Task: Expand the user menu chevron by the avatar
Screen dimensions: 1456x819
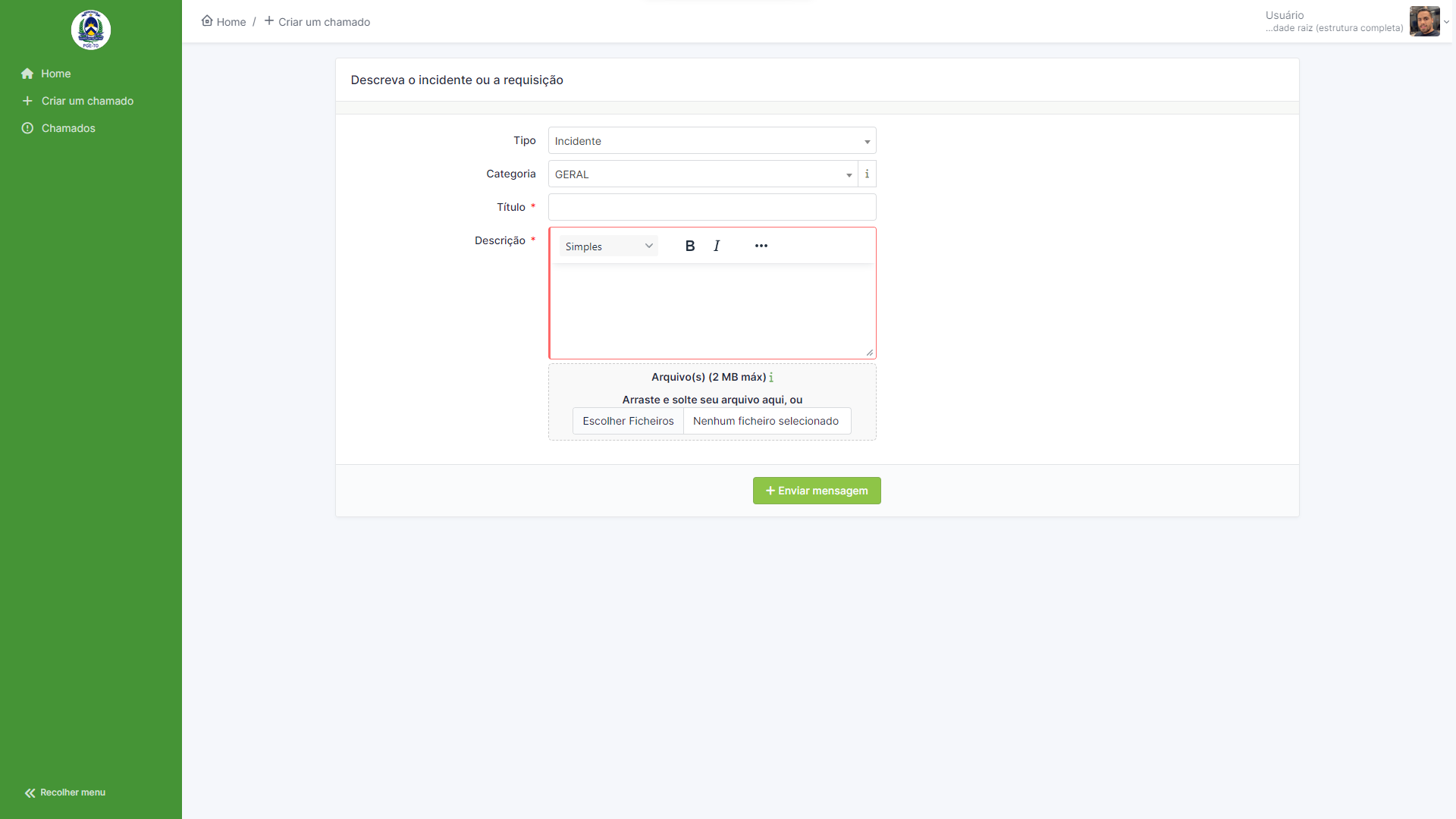Action: [x=1446, y=22]
